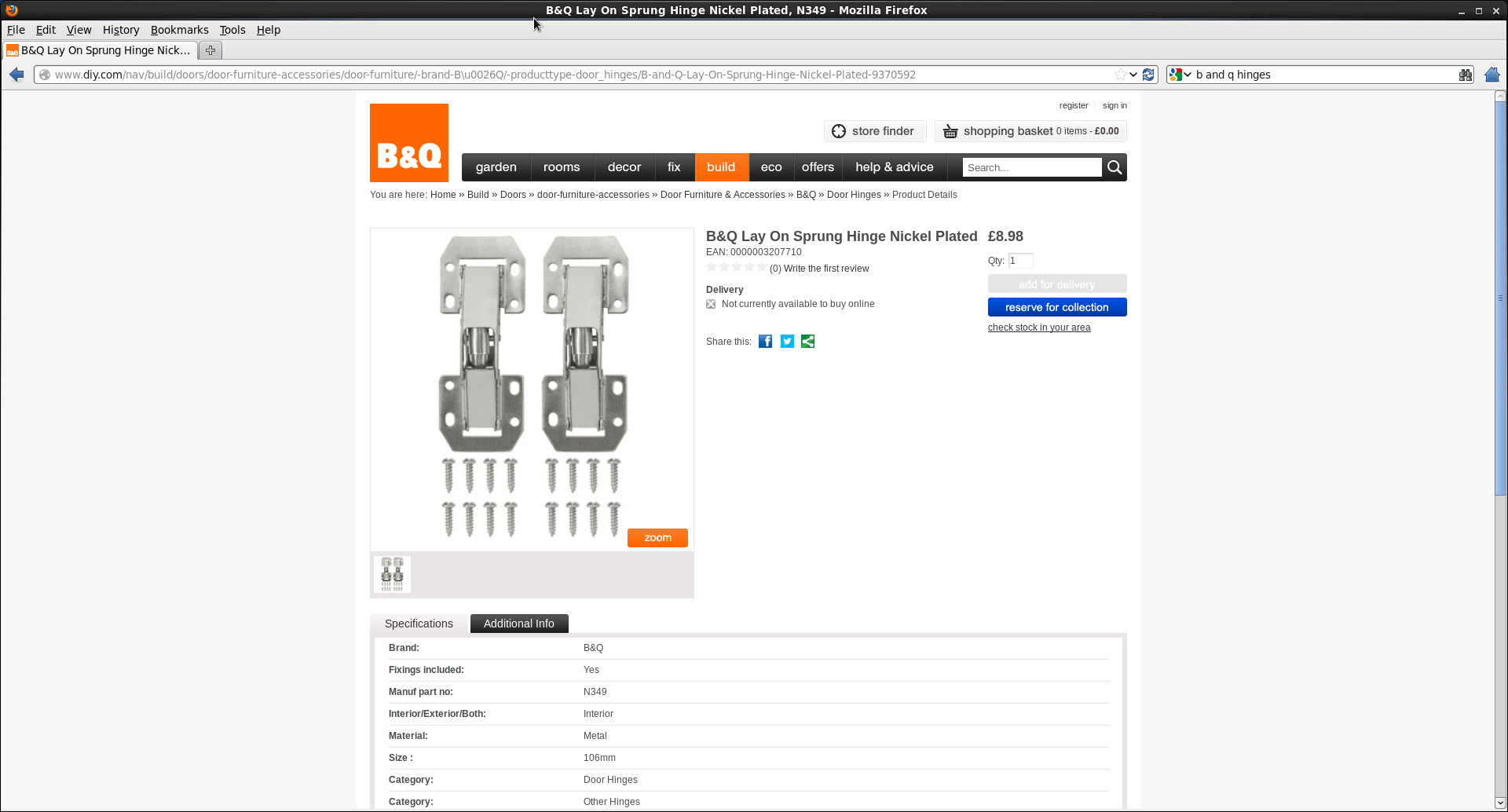Open the shopping basket
The width and height of the screenshot is (1508, 812).
click(1030, 131)
